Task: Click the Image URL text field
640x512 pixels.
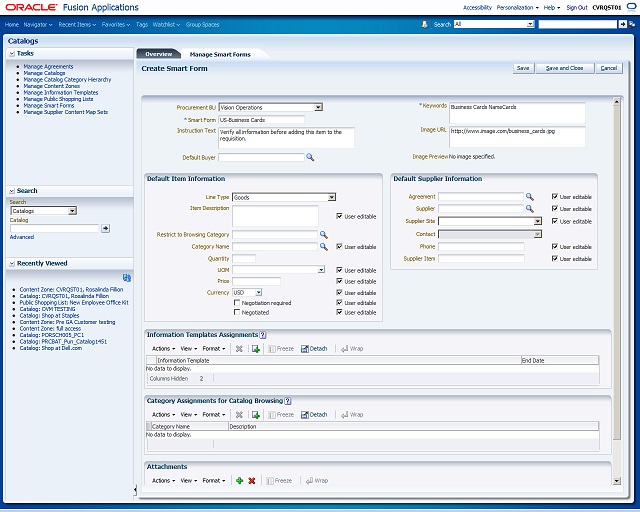Action: (x=517, y=136)
